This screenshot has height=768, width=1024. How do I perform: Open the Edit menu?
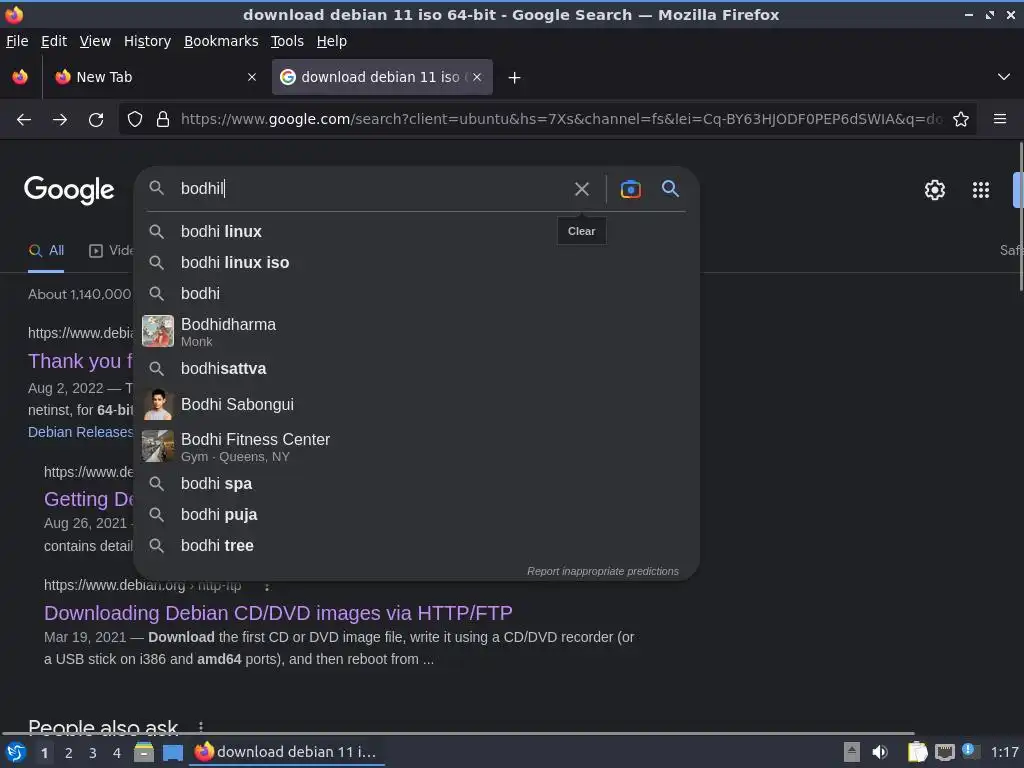[x=54, y=41]
